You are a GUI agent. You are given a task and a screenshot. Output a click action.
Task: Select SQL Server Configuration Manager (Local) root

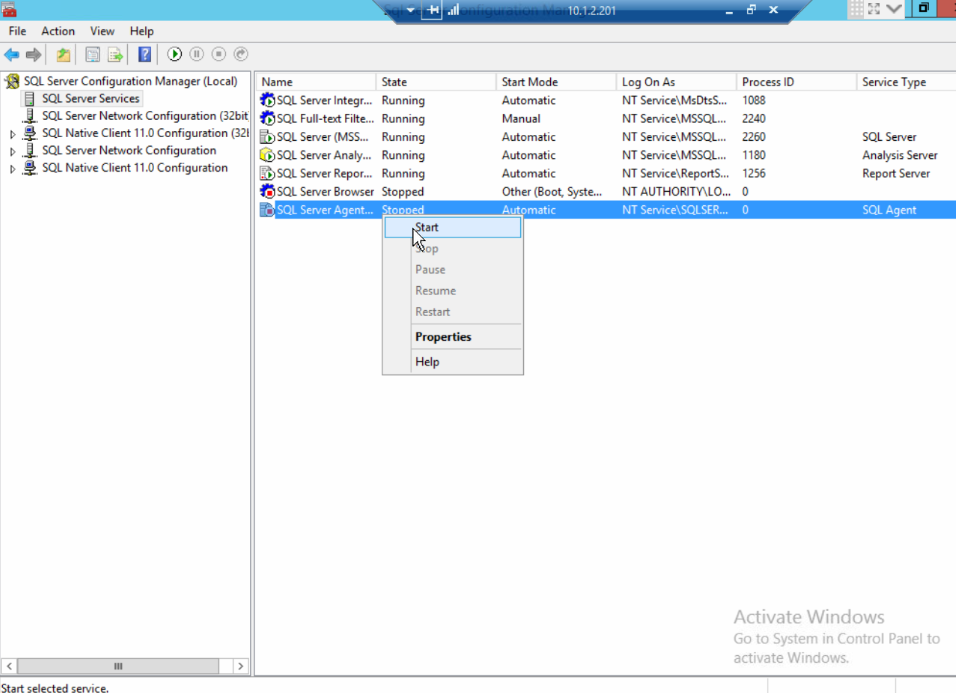[x=130, y=81]
